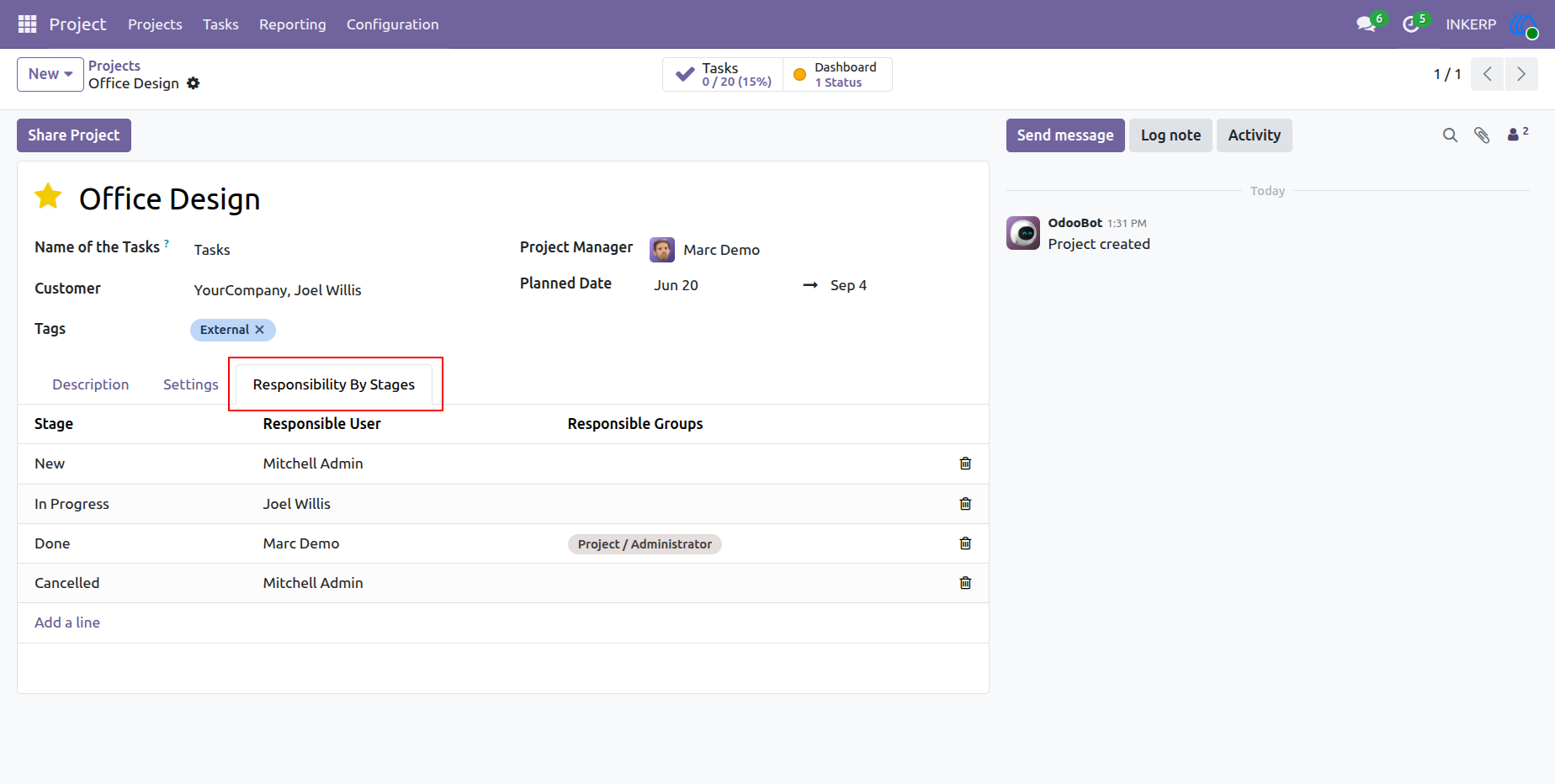Click the Activity button
Screen dimensions: 1555x784
pos(1254,135)
